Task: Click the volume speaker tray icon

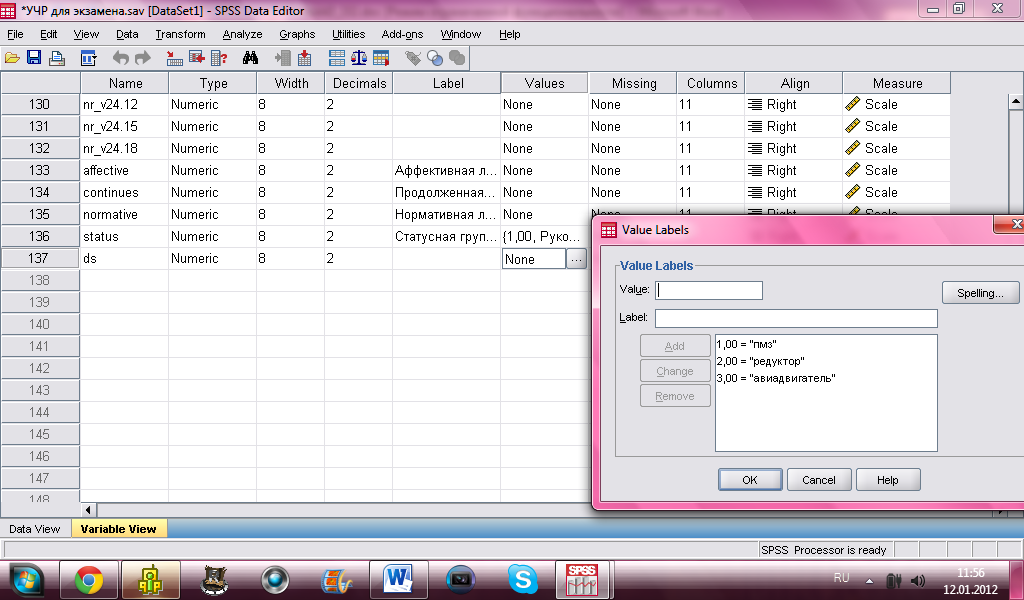Action: point(918,580)
